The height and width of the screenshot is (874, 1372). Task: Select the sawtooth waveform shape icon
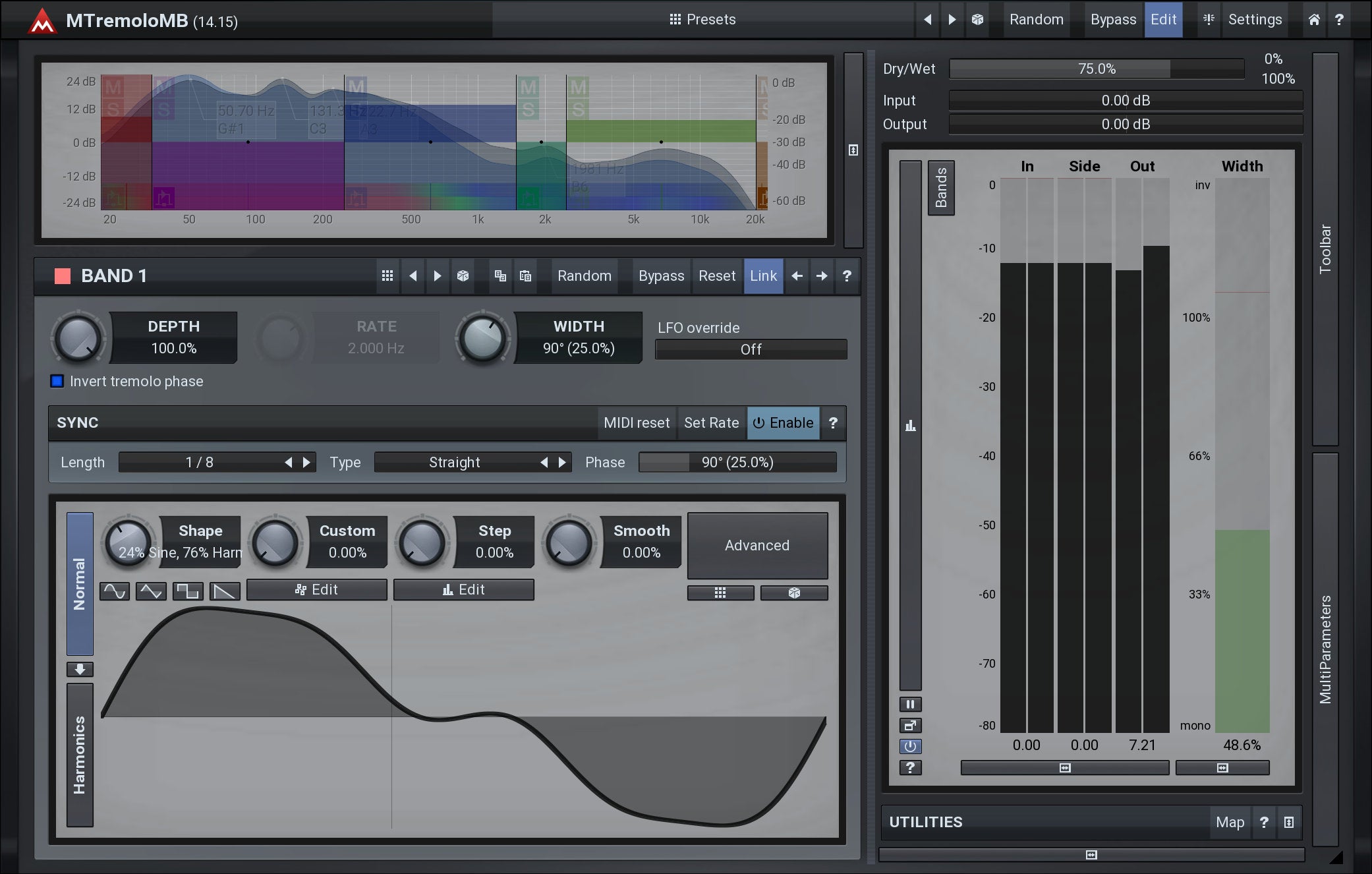point(225,591)
